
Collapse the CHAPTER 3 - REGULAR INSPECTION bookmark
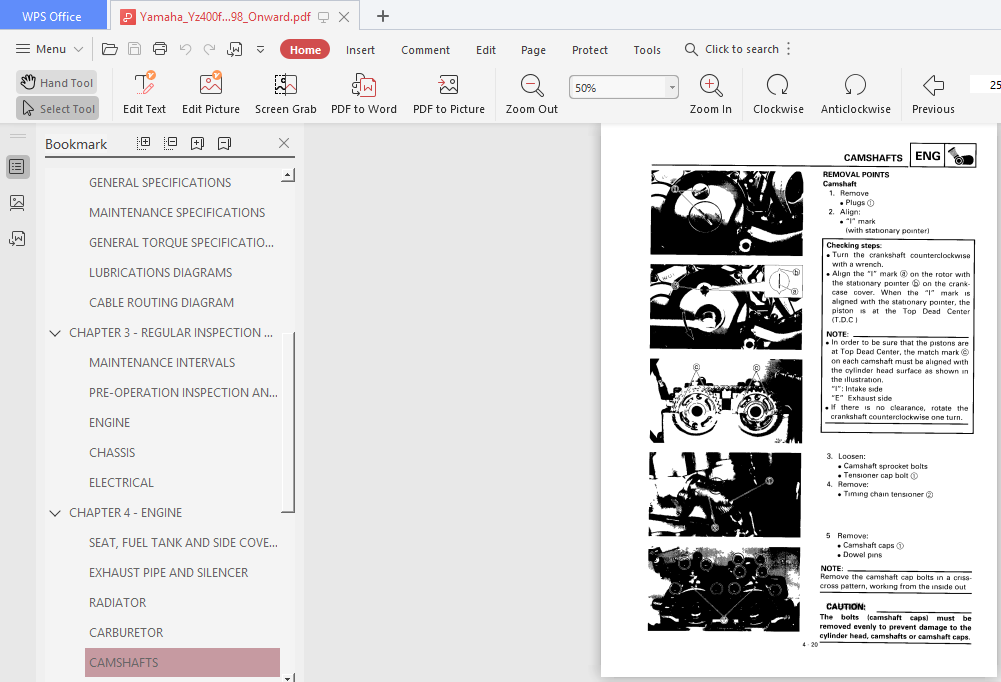[55, 333]
